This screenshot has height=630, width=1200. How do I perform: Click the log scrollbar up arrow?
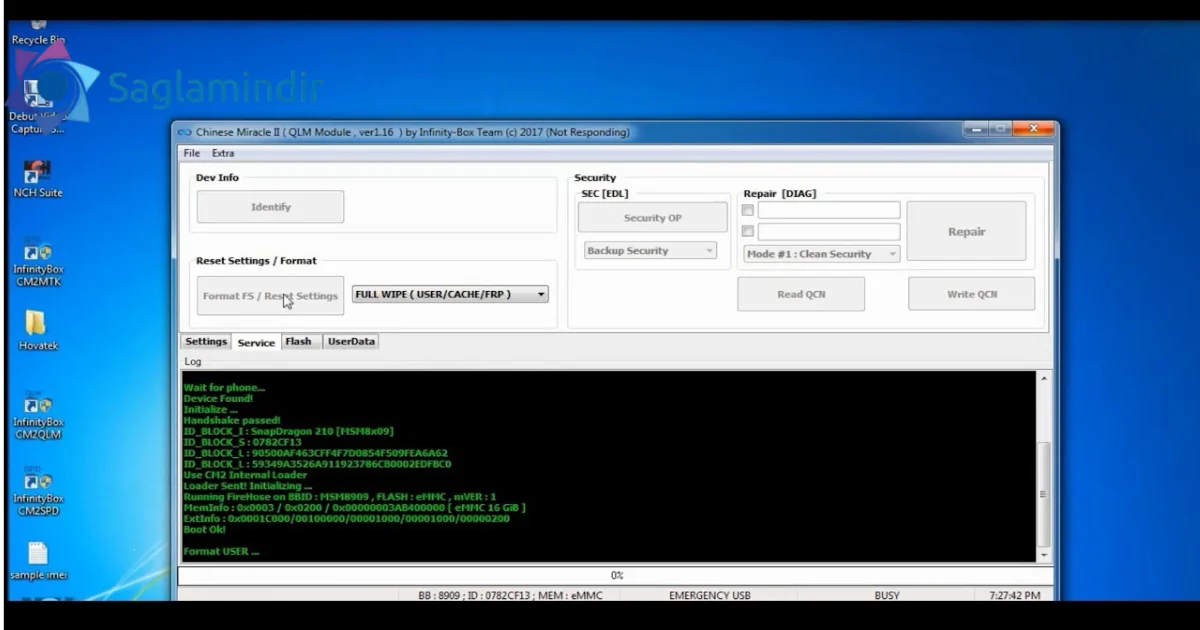[1045, 380]
